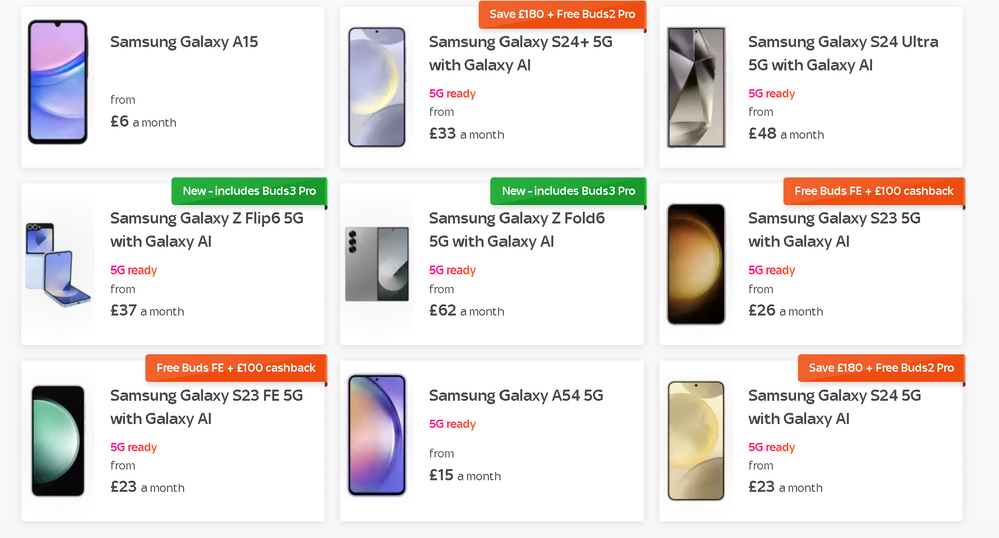
Task: Open the Samsung Galaxy A15 title link
Action: tap(184, 42)
